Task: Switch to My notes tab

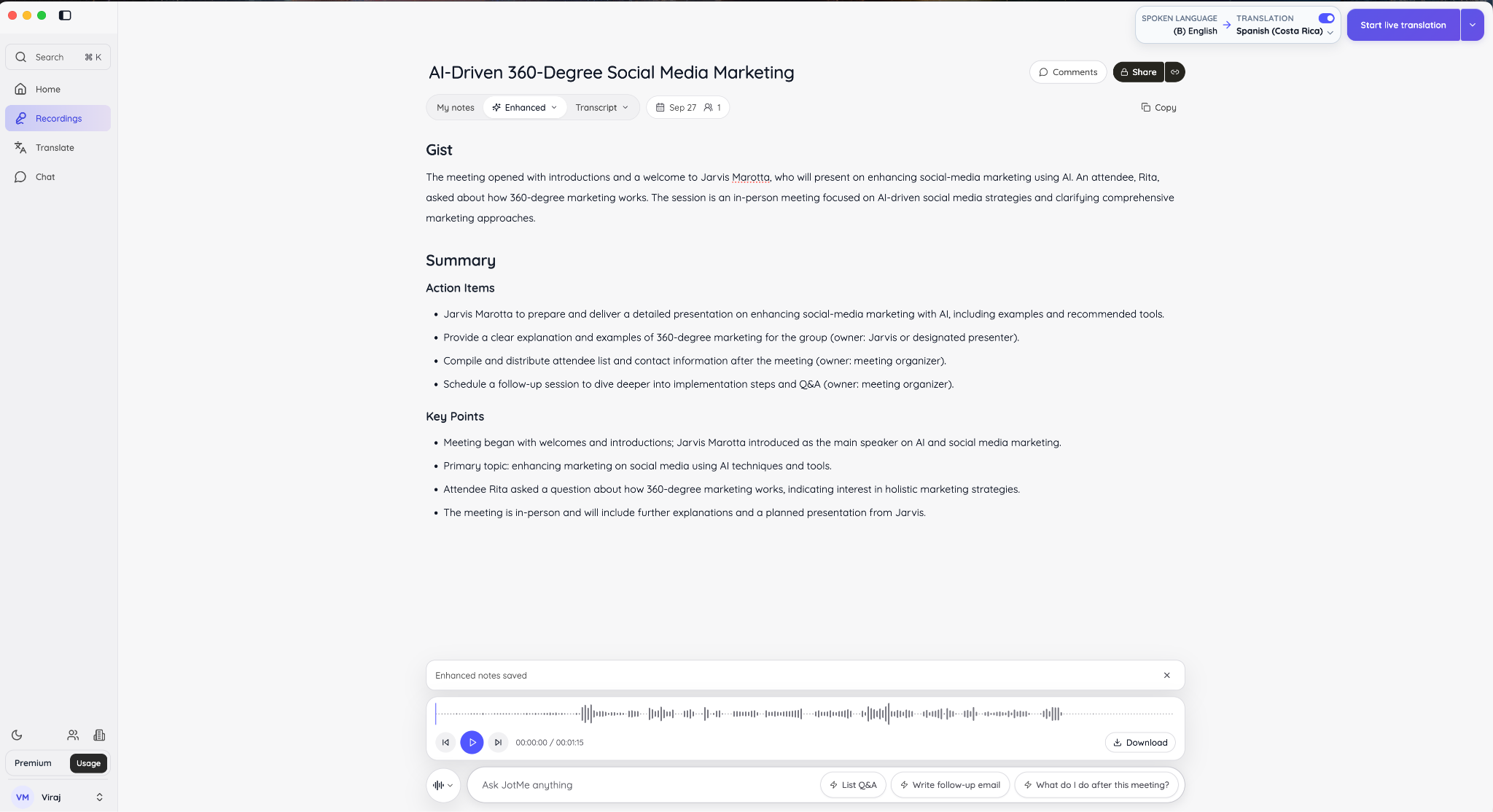Action: point(455,107)
